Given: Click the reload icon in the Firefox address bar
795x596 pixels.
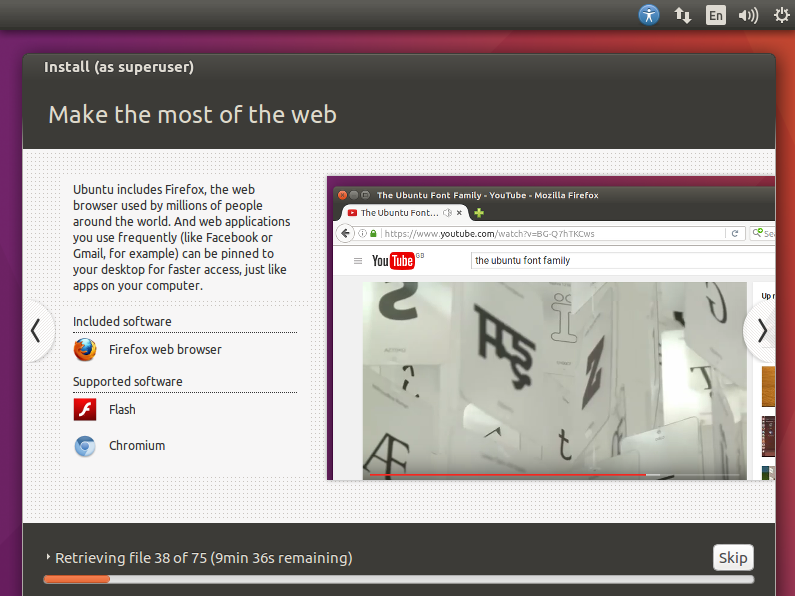Looking at the screenshot, I should 735,234.
